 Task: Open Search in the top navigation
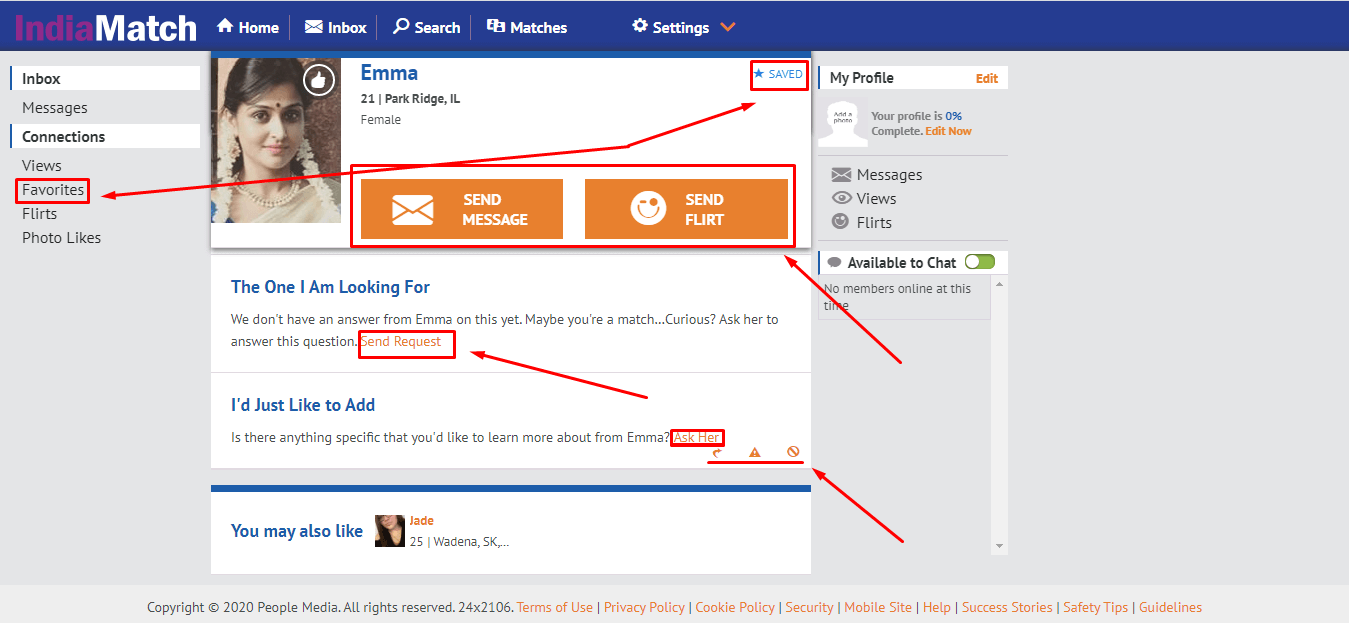click(426, 27)
